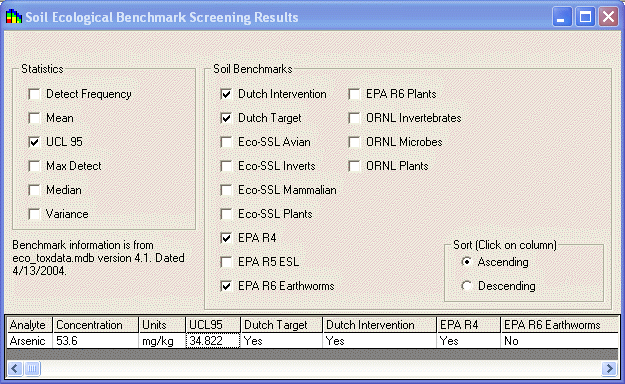This screenshot has height=384, width=625.
Task: Disable the Dutch Target benchmark
Action: pyautogui.click(x=226, y=118)
